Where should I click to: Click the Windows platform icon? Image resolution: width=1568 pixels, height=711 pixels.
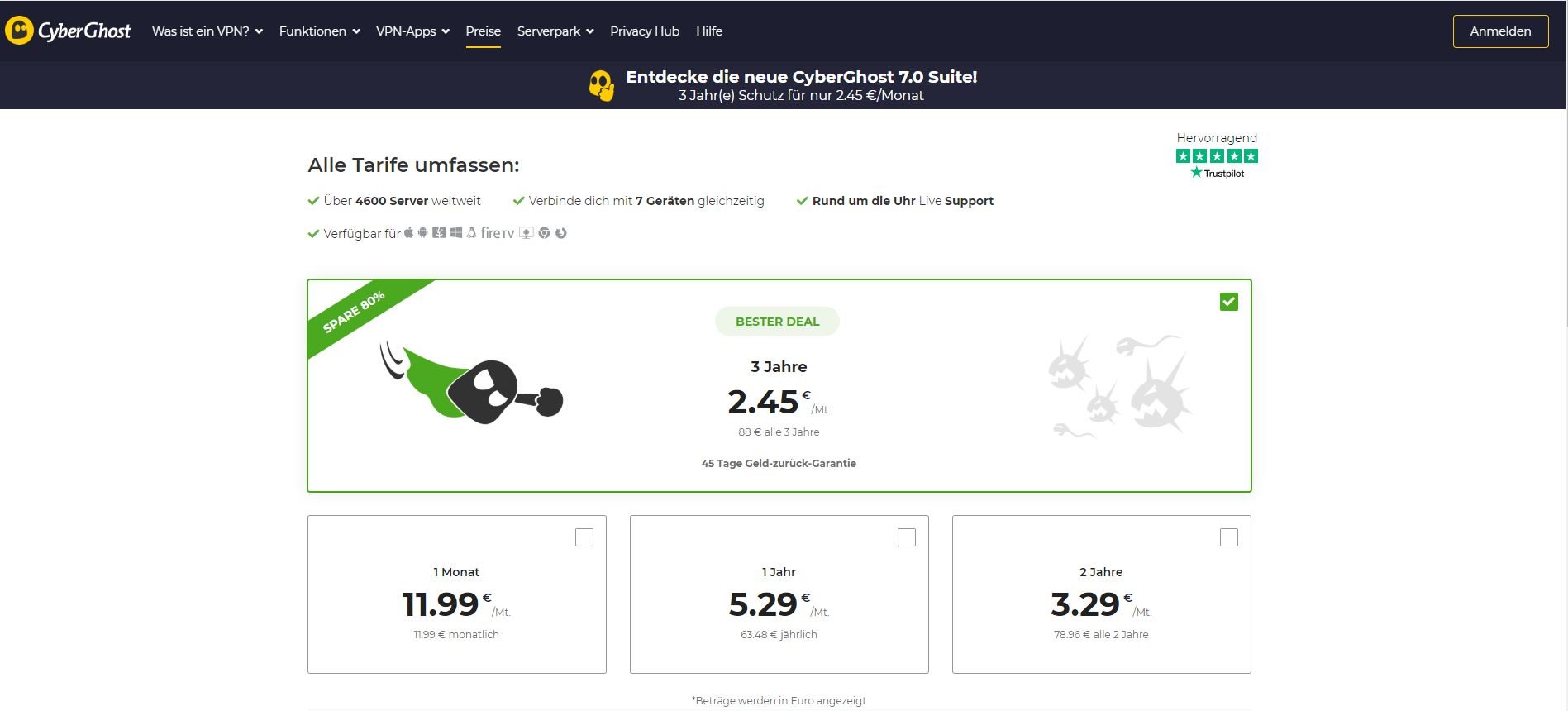click(456, 233)
